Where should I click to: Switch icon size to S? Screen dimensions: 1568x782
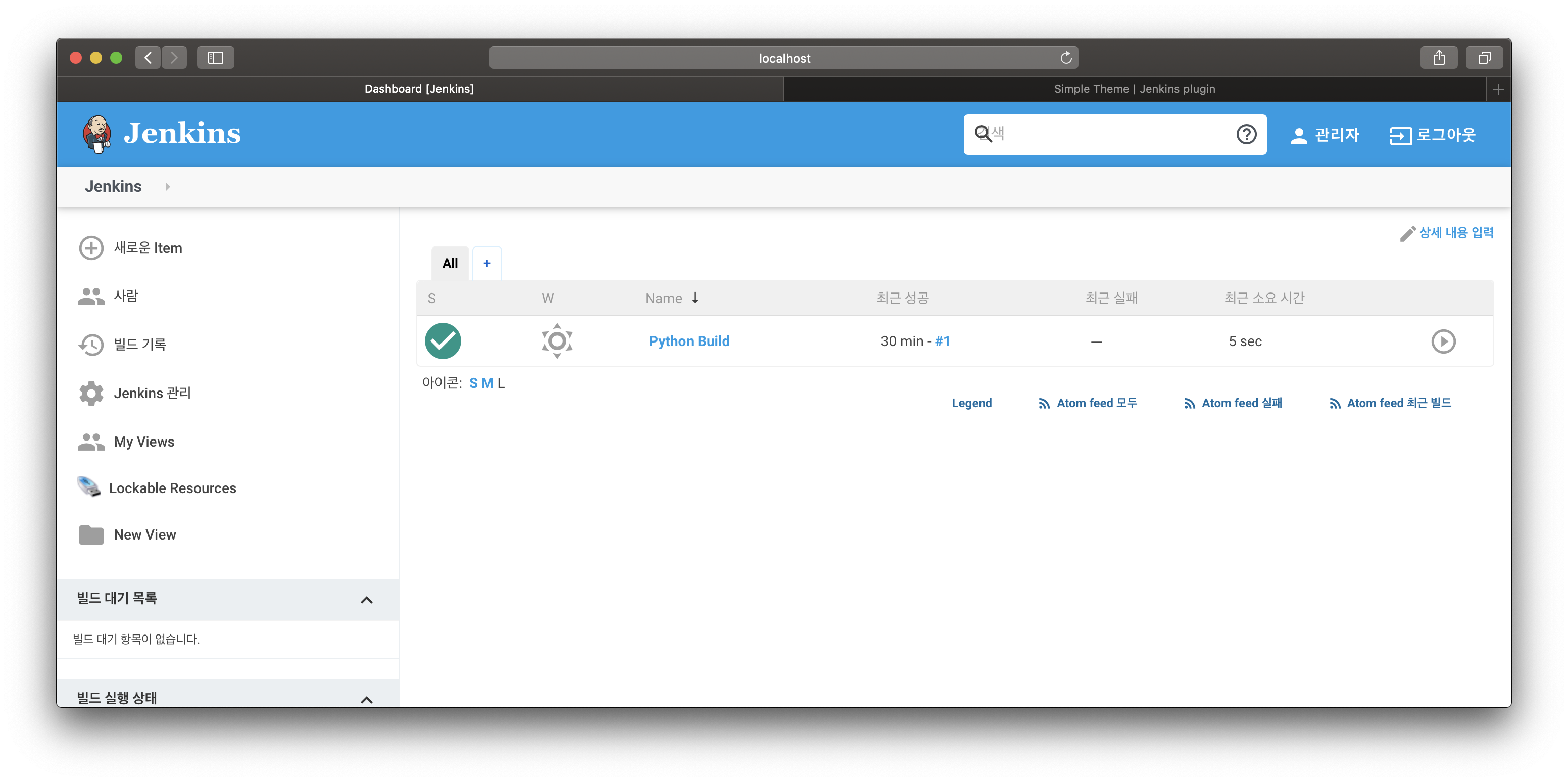[x=473, y=383]
